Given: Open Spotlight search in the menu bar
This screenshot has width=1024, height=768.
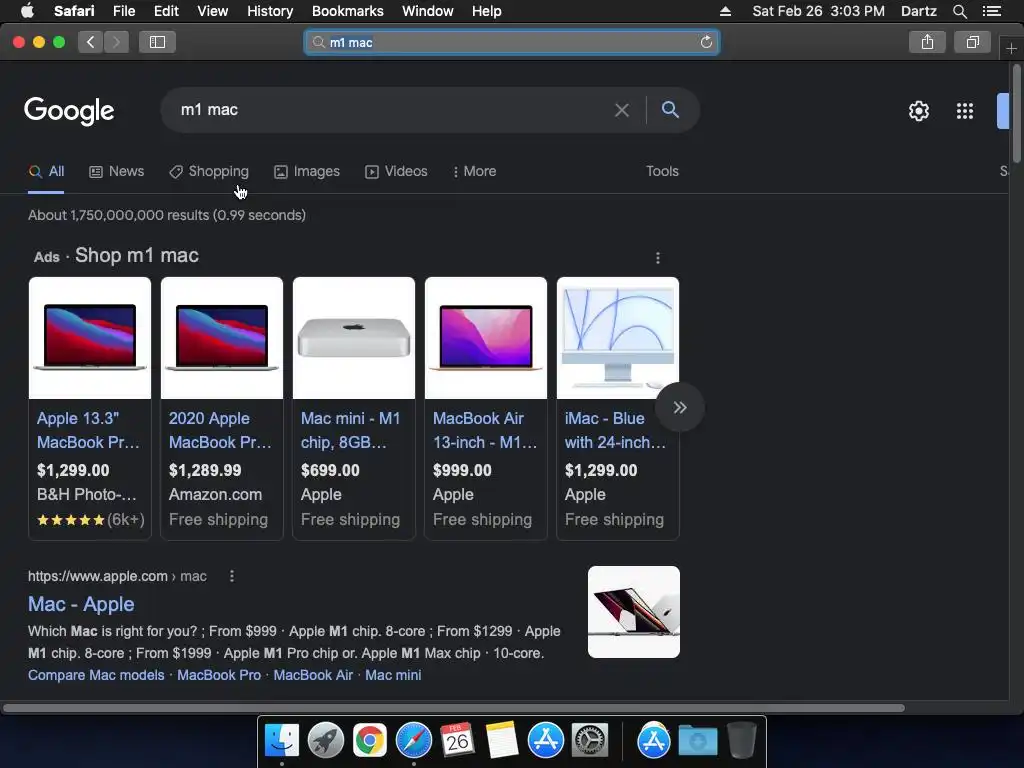Looking at the screenshot, I should tap(959, 11).
